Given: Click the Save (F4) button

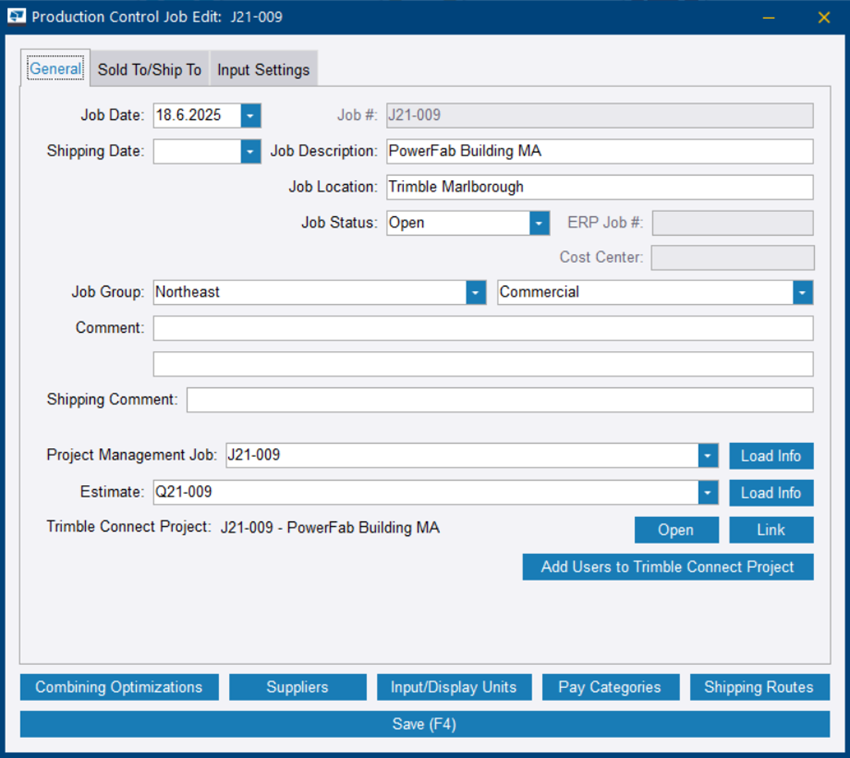Looking at the screenshot, I should coord(424,724).
